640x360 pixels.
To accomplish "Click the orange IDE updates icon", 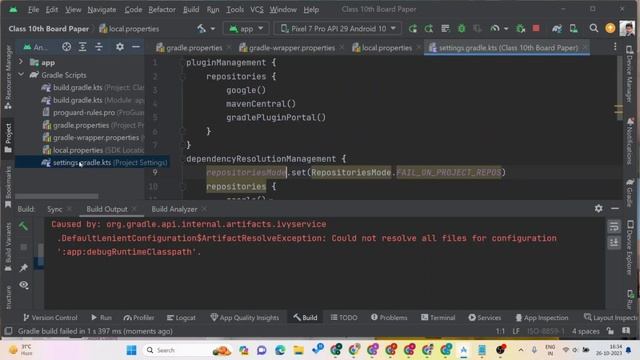I will 610,28.
